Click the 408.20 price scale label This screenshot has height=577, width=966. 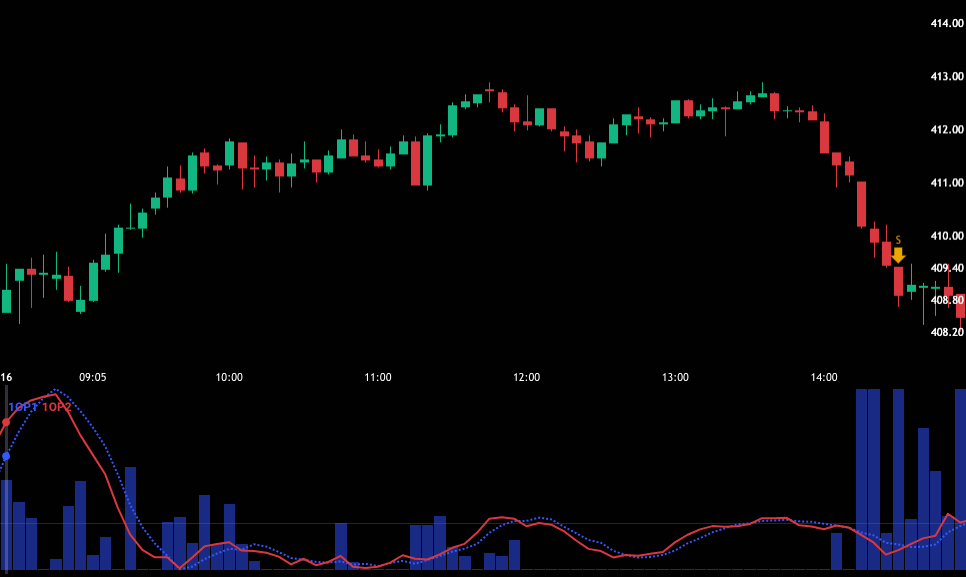tap(946, 332)
